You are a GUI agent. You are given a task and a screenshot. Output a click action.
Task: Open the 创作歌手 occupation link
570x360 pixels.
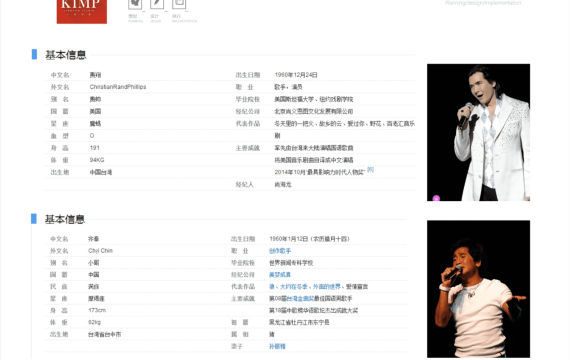(x=280, y=251)
